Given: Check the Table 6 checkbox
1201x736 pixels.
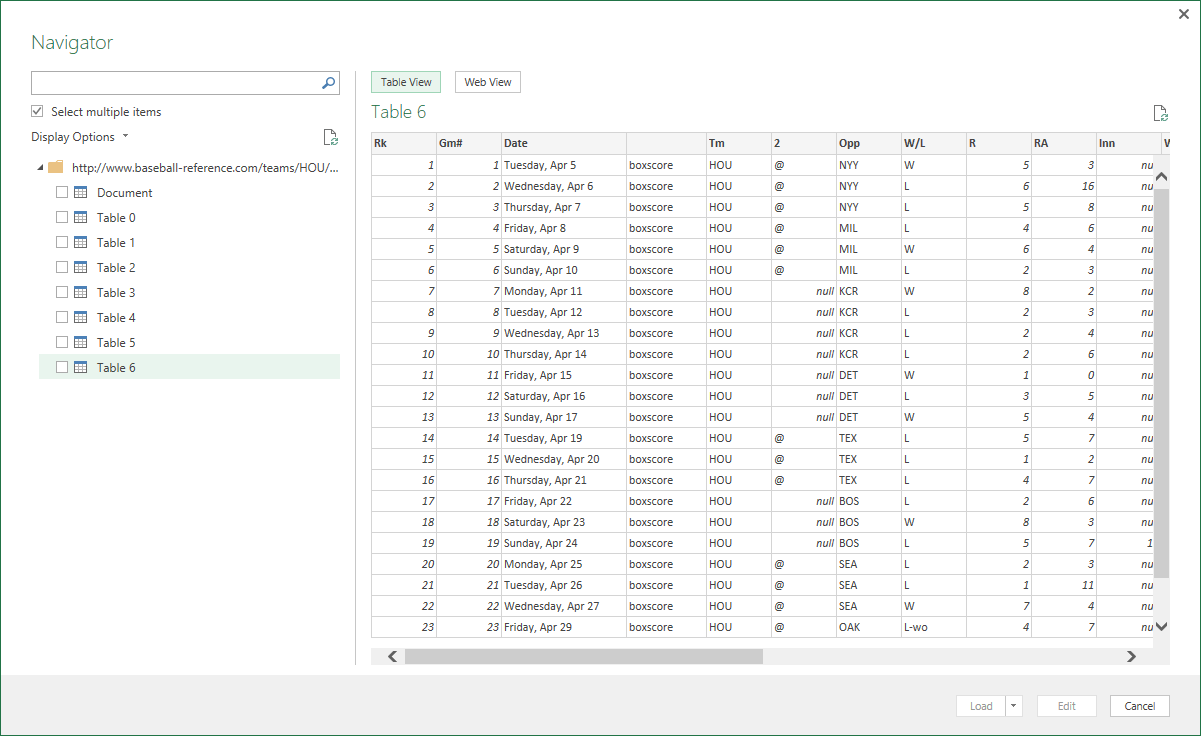Looking at the screenshot, I should tap(62, 367).
